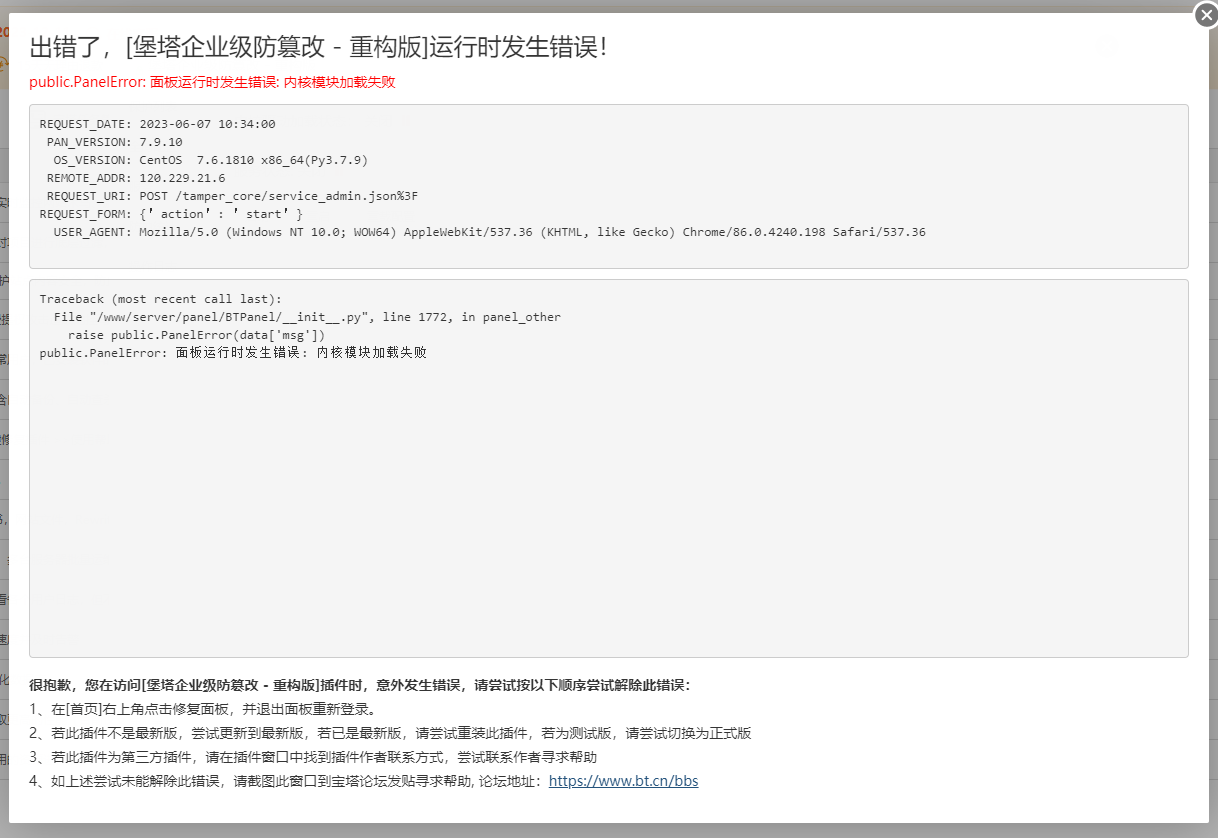Click step 1 about 修复面板 on homepage
This screenshot has width=1218, height=838.
tap(203, 709)
